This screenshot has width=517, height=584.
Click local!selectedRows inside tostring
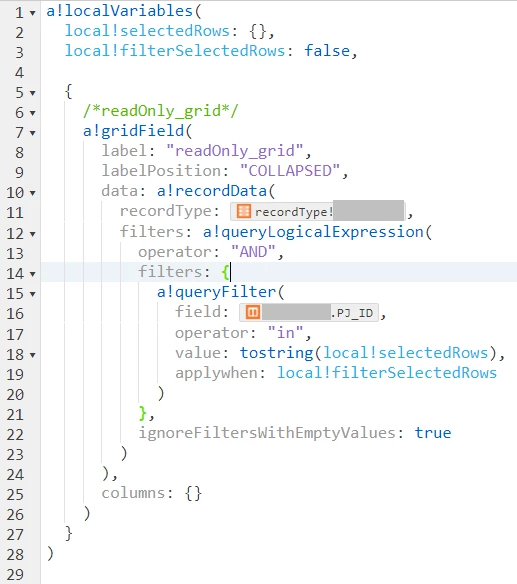[x=405, y=353]
